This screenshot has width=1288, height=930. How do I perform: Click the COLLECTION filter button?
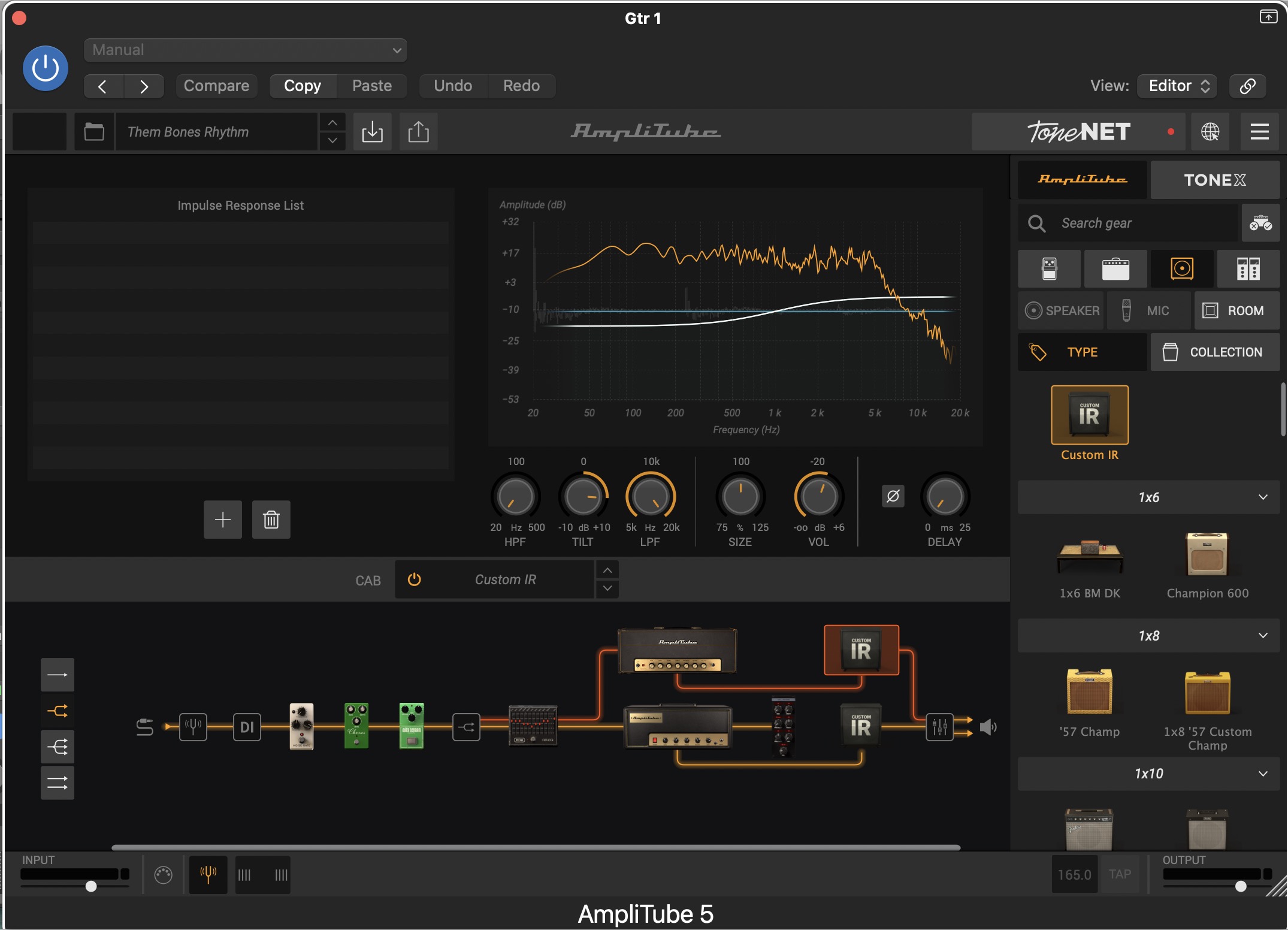1214,352
